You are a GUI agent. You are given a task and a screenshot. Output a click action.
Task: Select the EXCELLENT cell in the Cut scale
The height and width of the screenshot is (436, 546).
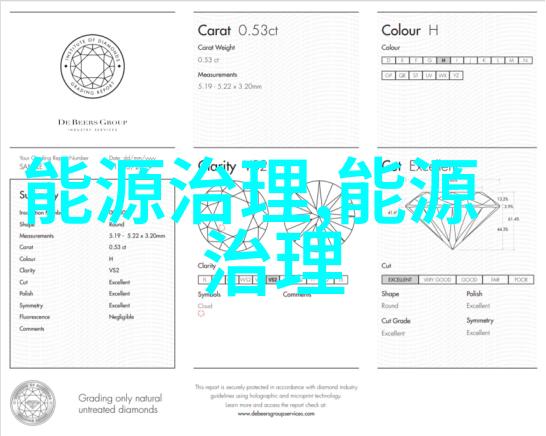pos(400,280)
